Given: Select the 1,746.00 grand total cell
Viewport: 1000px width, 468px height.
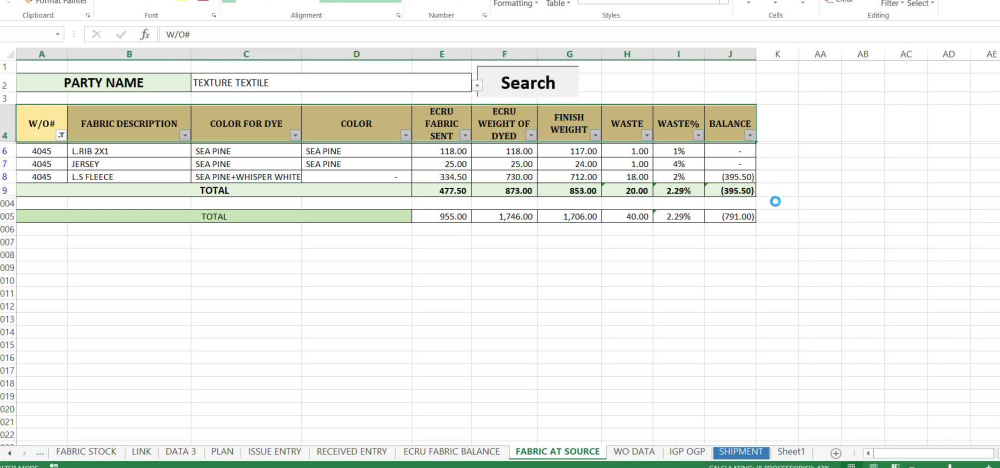Looking at the screenshot, I should 504,216.
